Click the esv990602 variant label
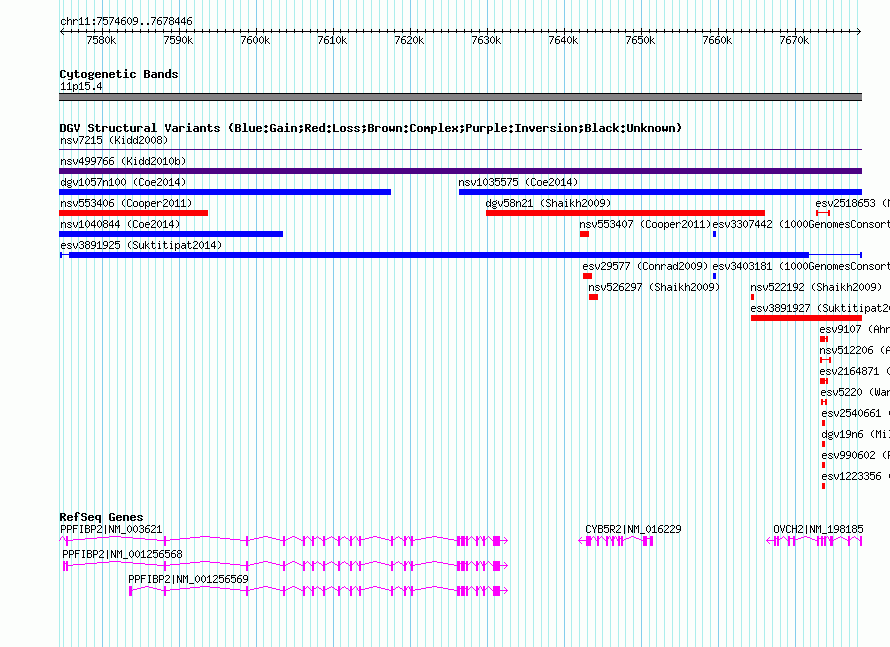This screenshot has height=647, width=890. pos(855,455)
